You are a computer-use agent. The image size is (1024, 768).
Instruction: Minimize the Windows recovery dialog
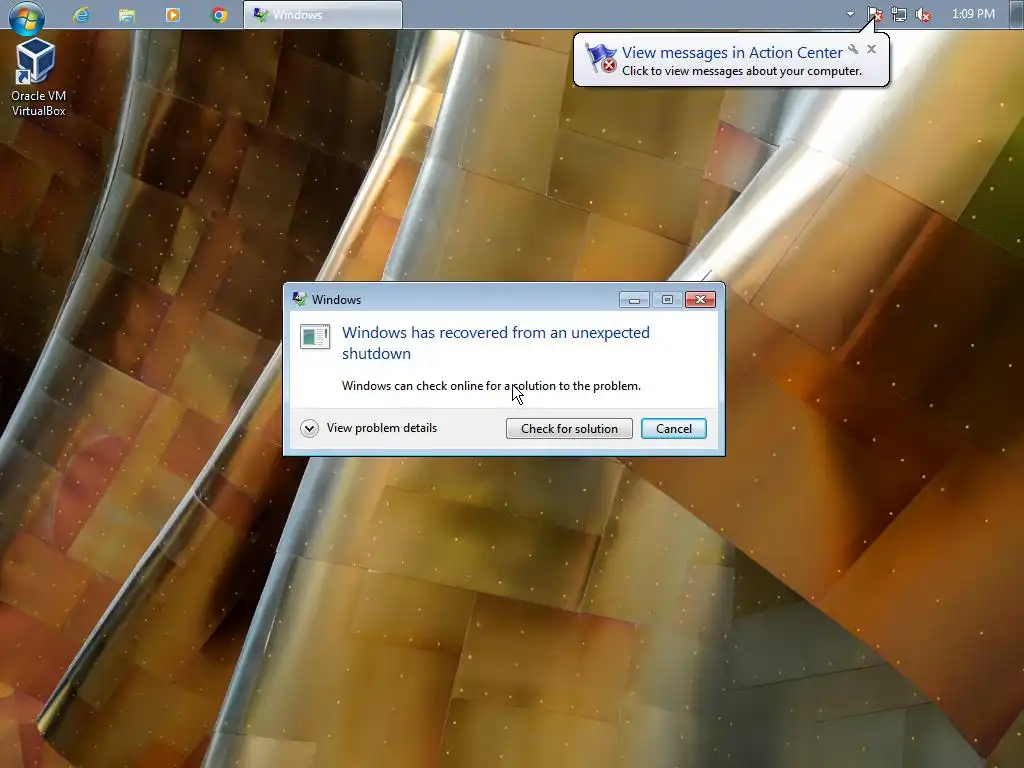click(x=634, y=300)
